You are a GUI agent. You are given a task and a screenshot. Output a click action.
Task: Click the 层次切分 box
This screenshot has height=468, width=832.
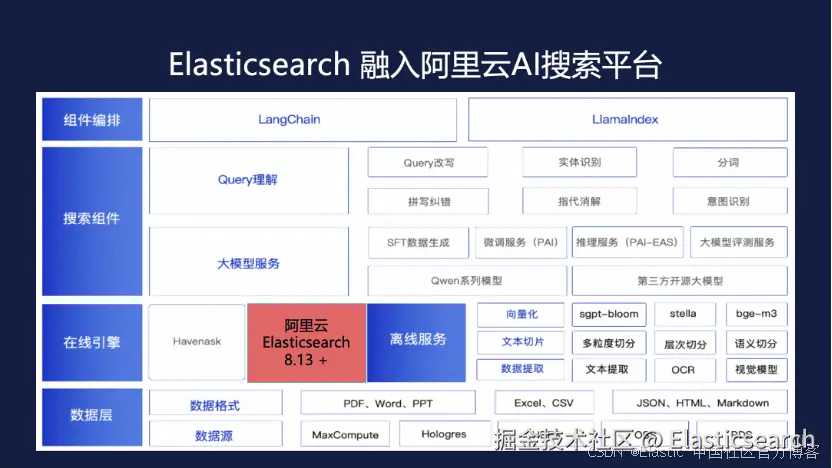685,344
